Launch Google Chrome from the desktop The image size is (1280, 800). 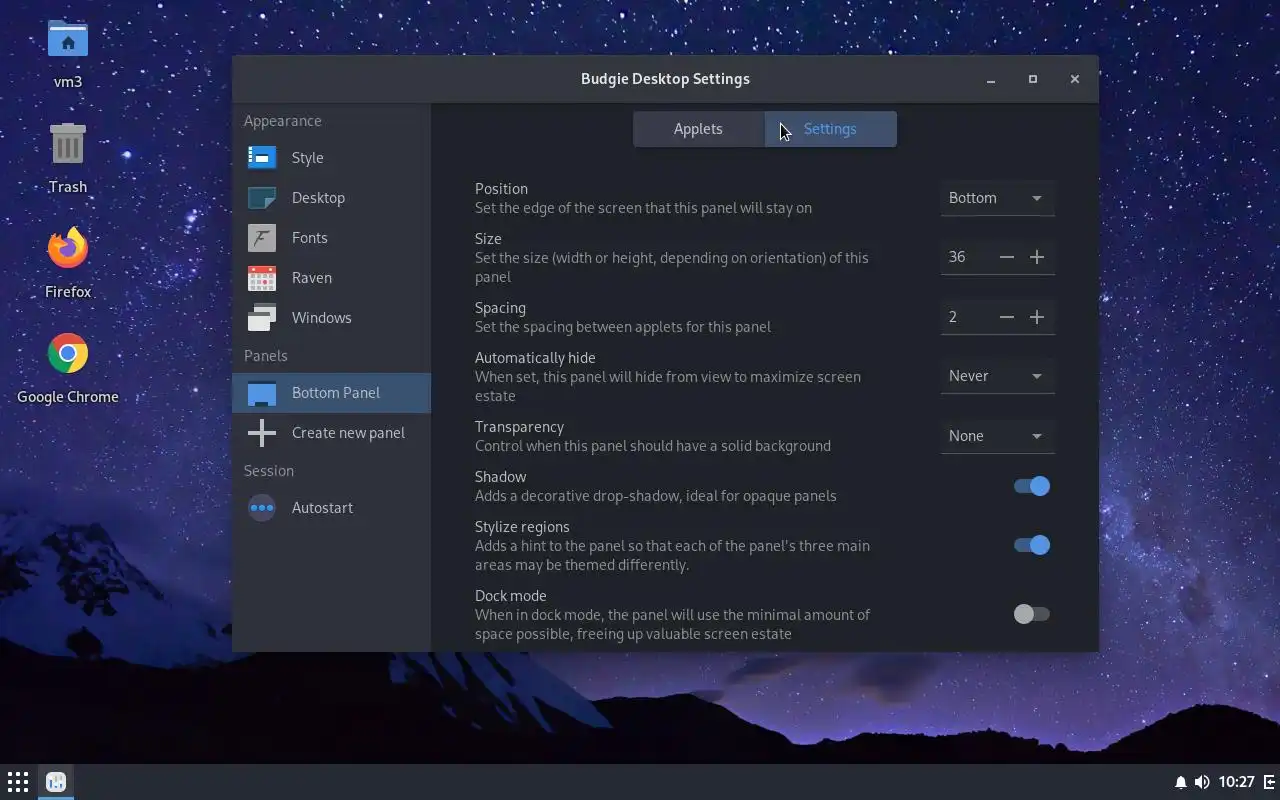[68, 353]
